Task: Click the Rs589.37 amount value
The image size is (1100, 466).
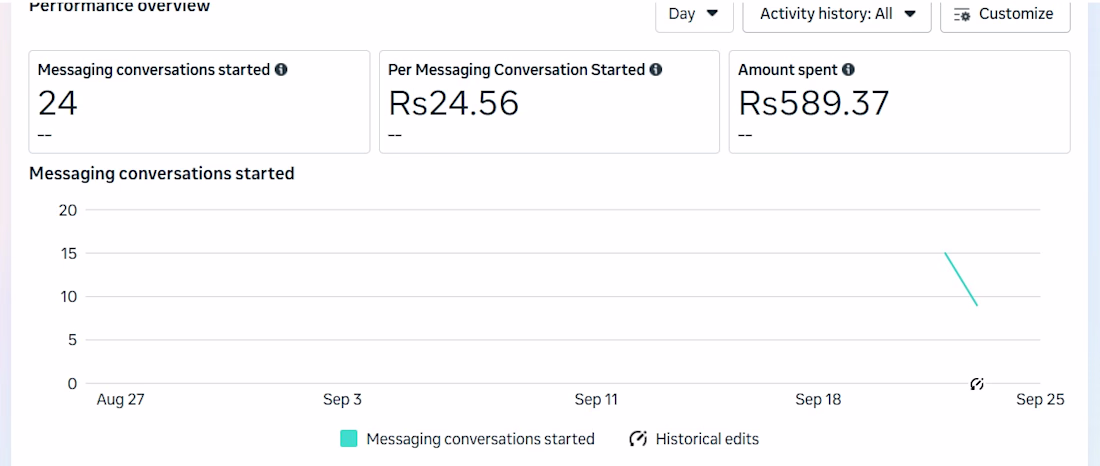Action: coord(813,102)
